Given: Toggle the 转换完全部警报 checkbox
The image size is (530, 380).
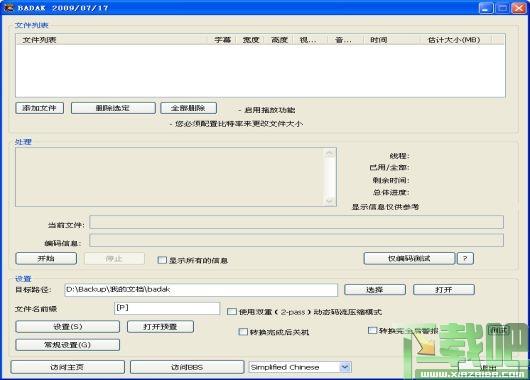Looking at the screenshot, I should pos(372,330).
